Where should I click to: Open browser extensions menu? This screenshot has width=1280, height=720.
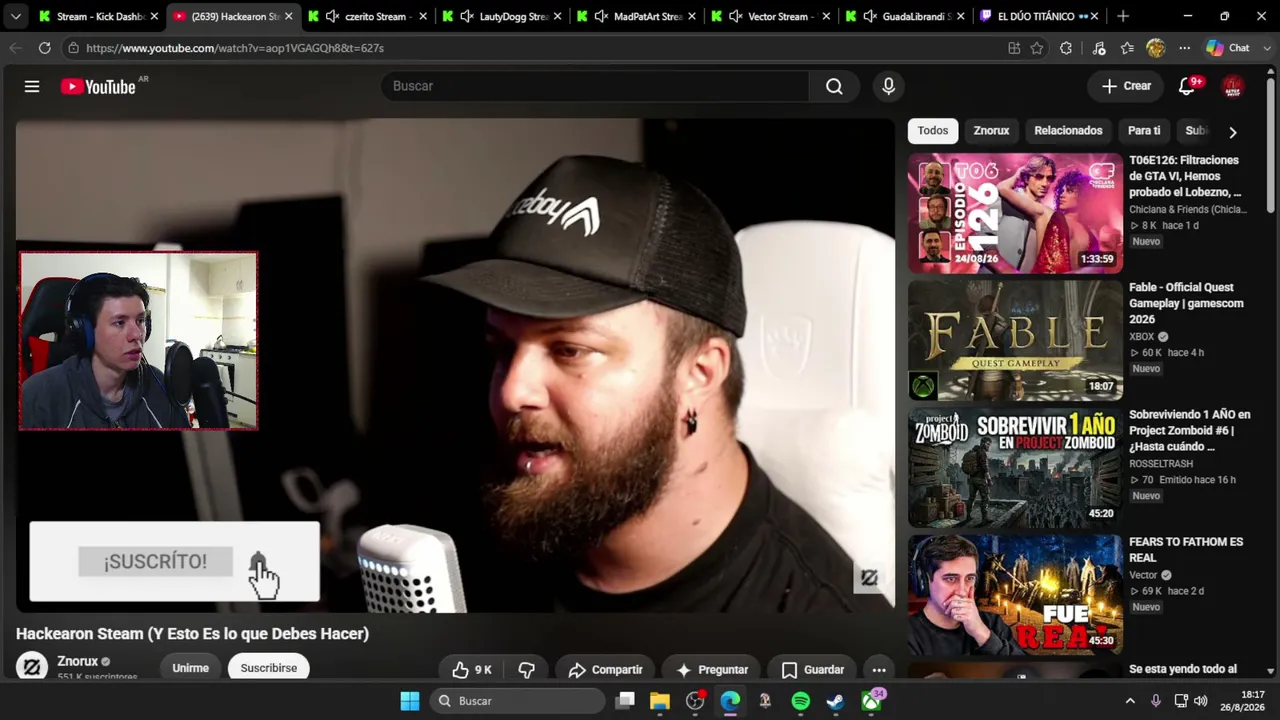pos(1066,48)
